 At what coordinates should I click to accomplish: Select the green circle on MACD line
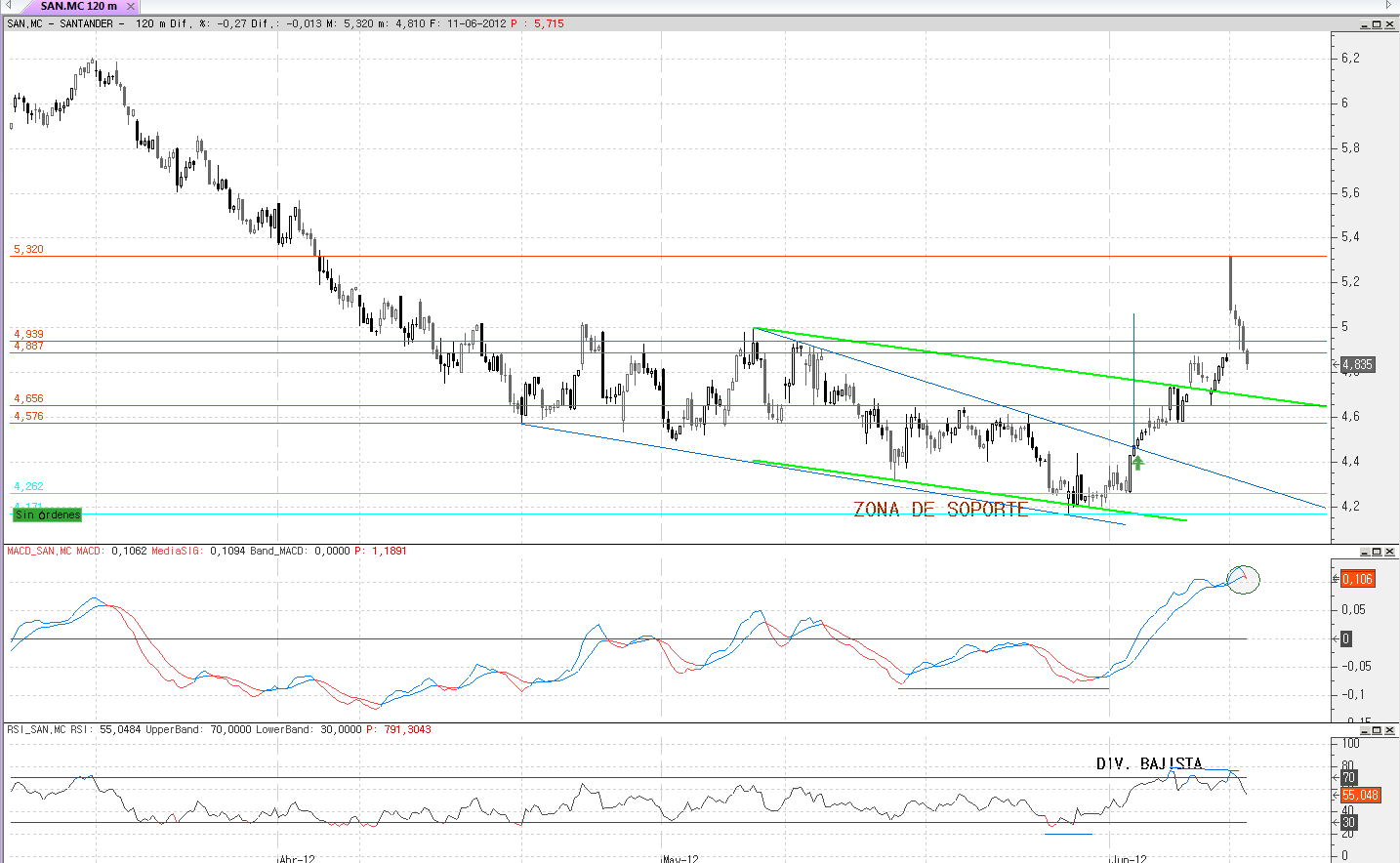point(1243,580)
